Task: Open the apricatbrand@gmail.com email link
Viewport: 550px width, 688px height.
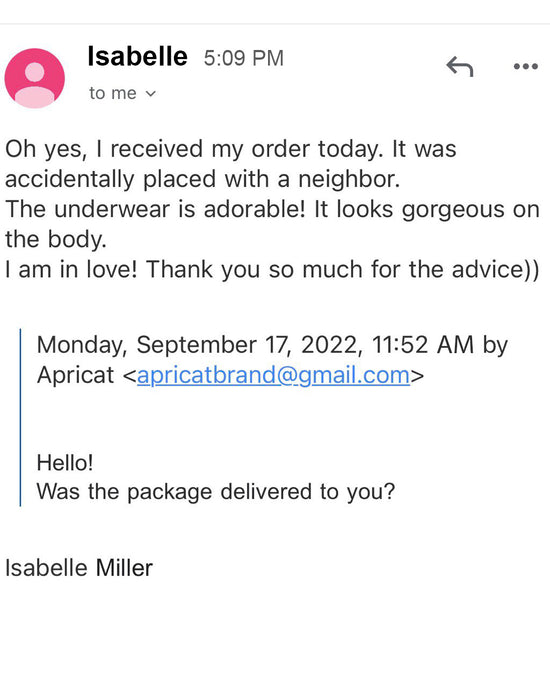Action: [273, 375]
